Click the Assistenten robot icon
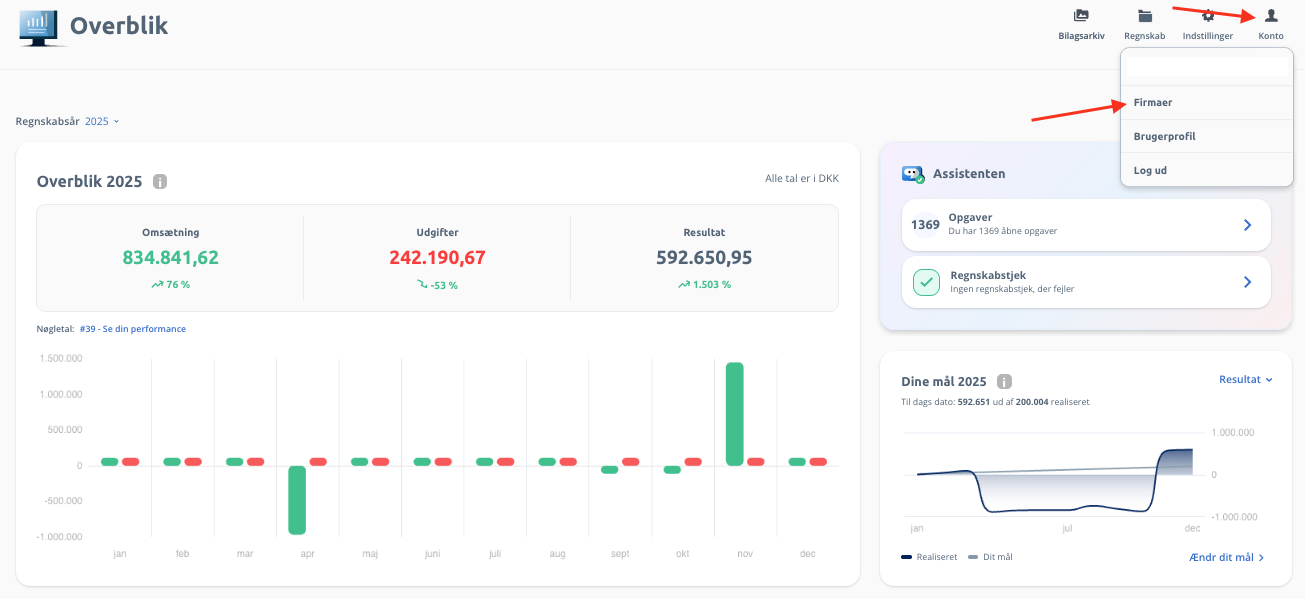Image resolution: width=1305 pixels, height=599 pixels. (x=913, y=174)
